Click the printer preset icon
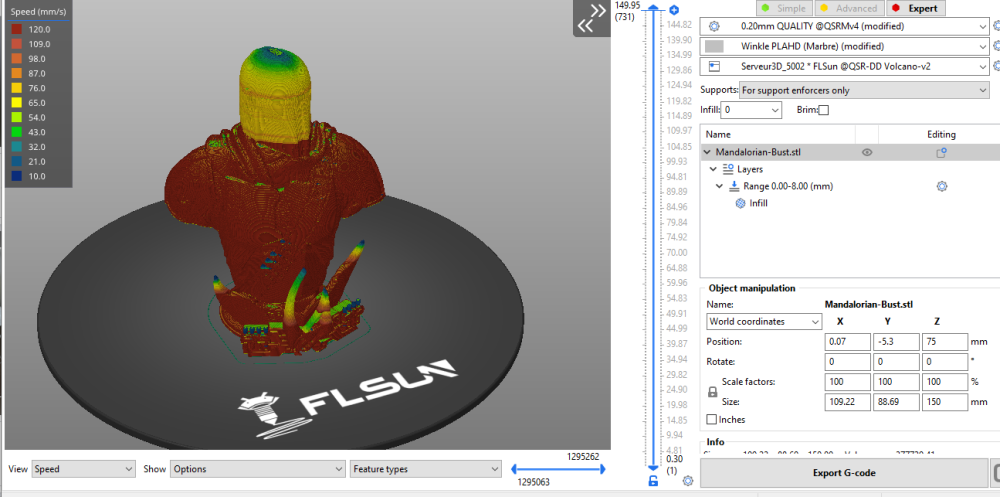 click(714, 66)
